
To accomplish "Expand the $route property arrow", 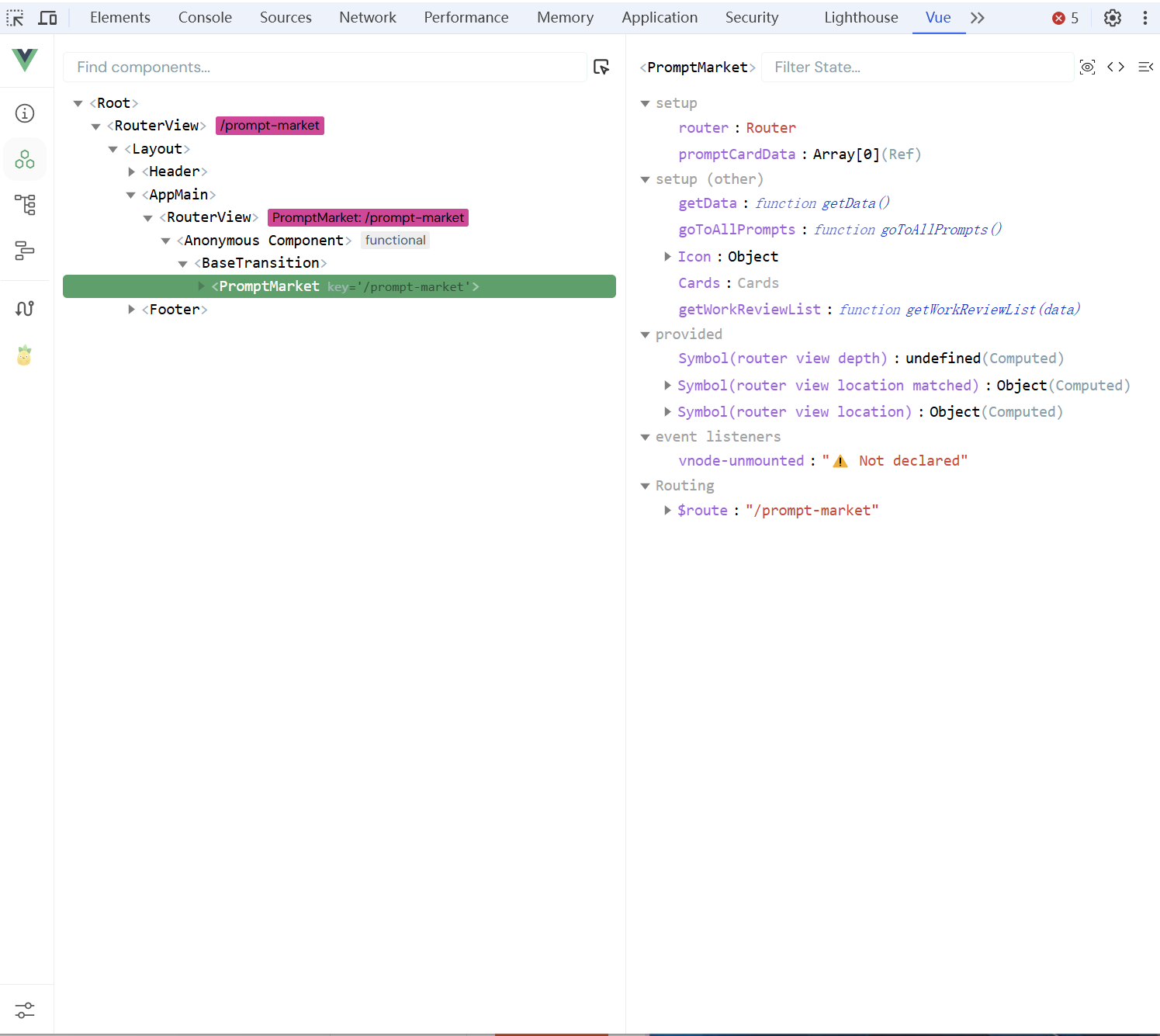I will (667, 510).
